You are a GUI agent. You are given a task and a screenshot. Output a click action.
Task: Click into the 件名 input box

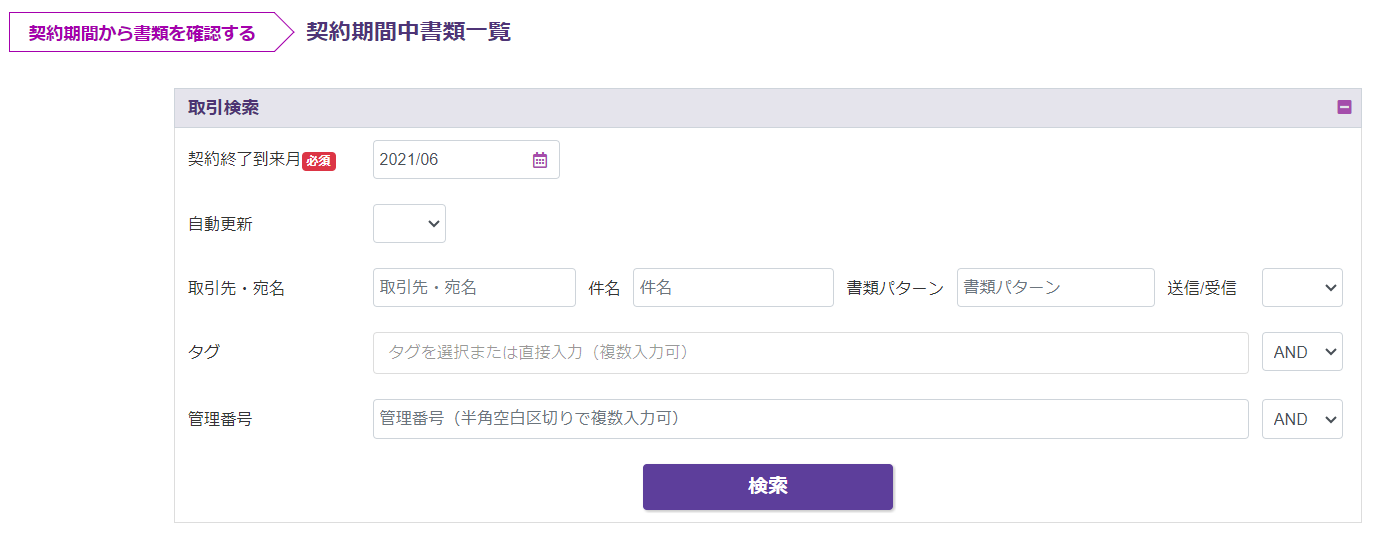[732, 288]
